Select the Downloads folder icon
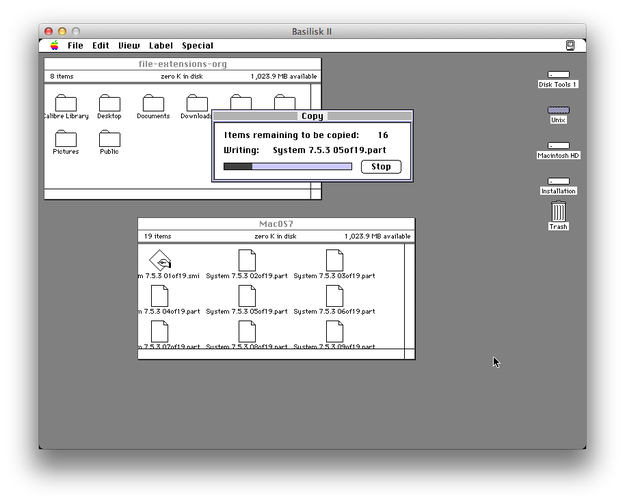625x503 pixels. coord(197,103)
